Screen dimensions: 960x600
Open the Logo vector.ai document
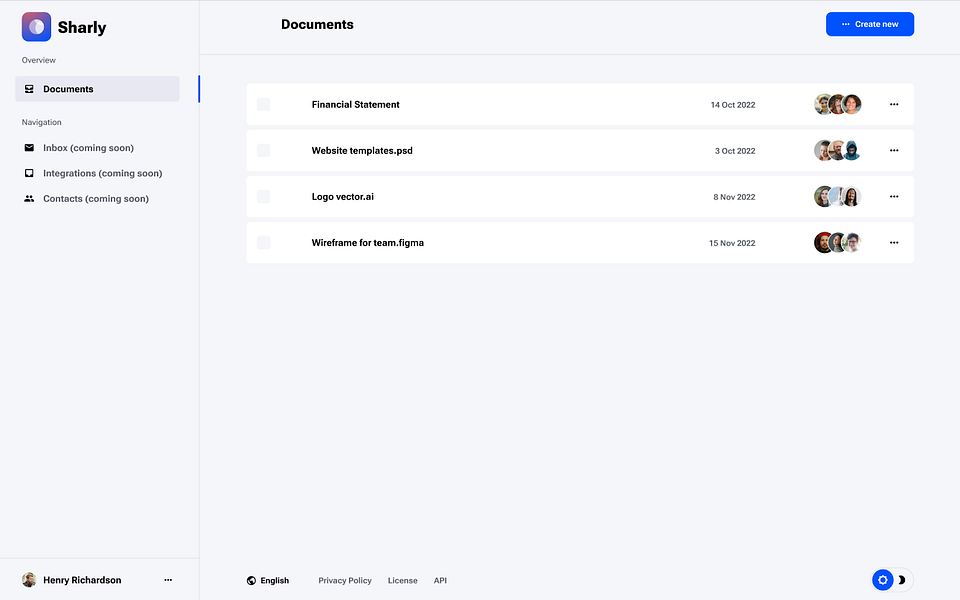coord(342,197)
